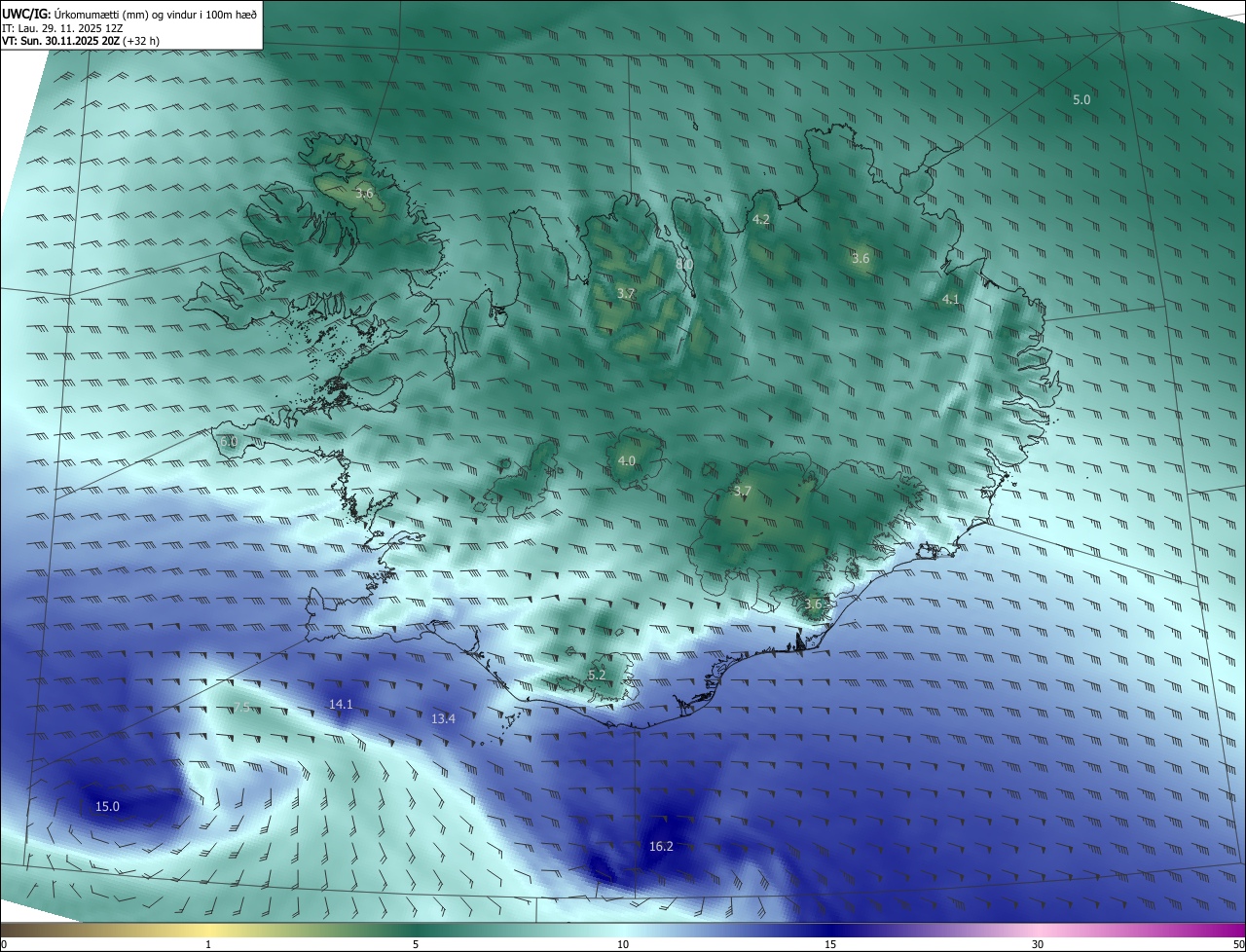Click the 30 tick on the colour scale
The width and height of the screenshot is (1246, 952).
pos(1038,944)
